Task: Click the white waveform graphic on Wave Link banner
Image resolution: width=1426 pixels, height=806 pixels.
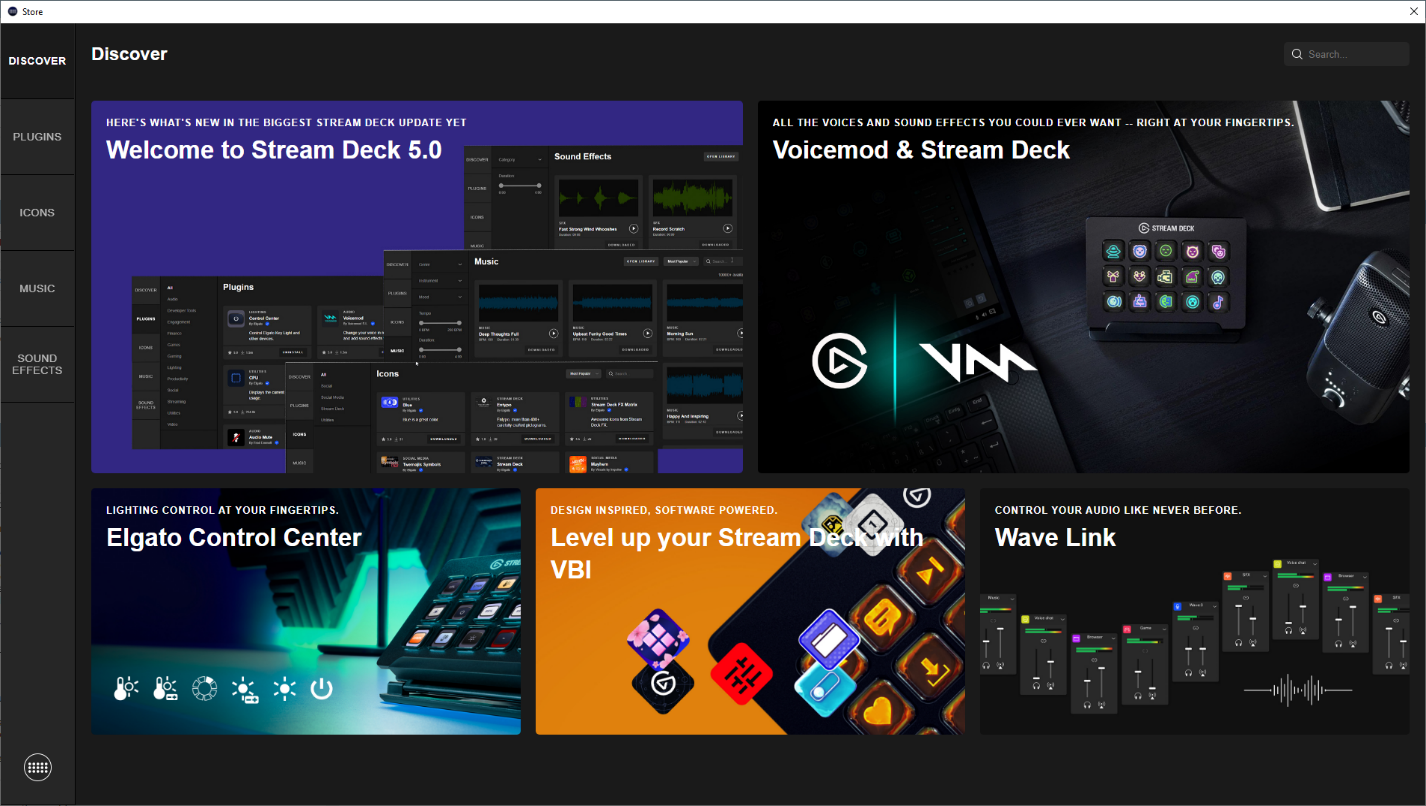Action: point(1297,690)
